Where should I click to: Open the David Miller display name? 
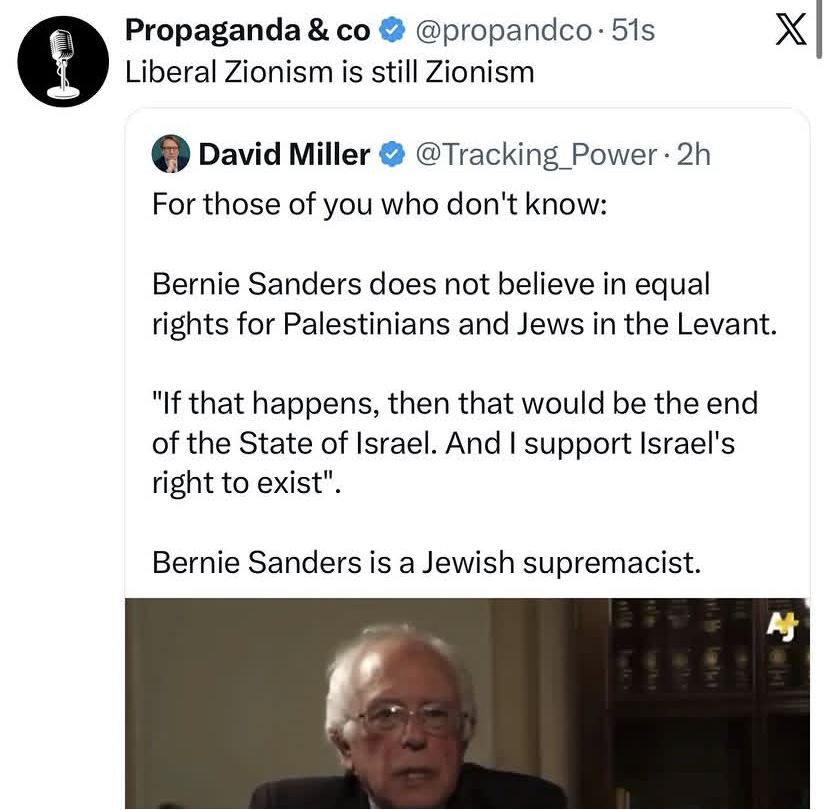tap(284, 155)
